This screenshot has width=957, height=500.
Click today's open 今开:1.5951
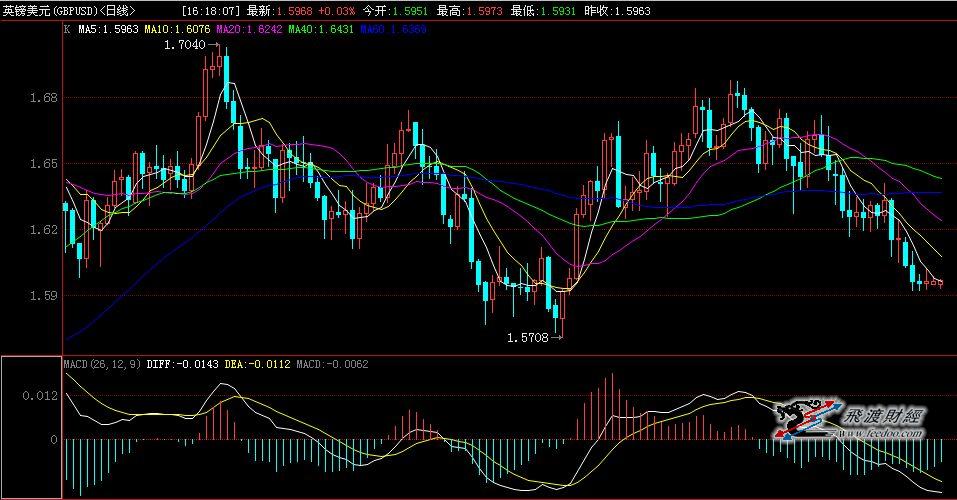(395, 11)
